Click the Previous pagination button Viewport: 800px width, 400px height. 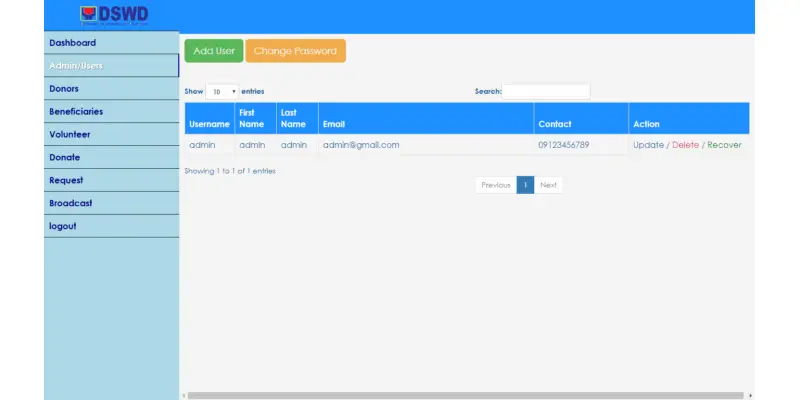496,185
